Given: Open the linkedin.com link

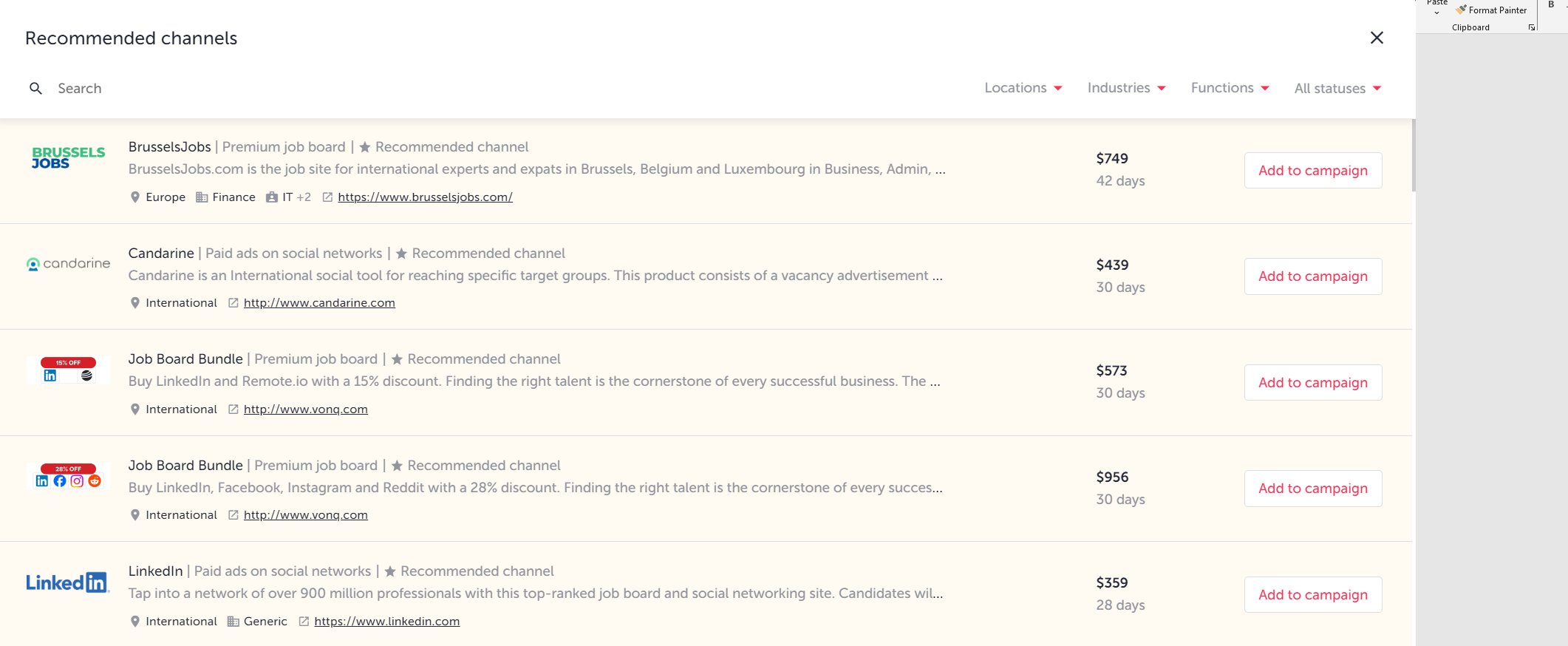Looking at the screenshot, I should [386, 622].
